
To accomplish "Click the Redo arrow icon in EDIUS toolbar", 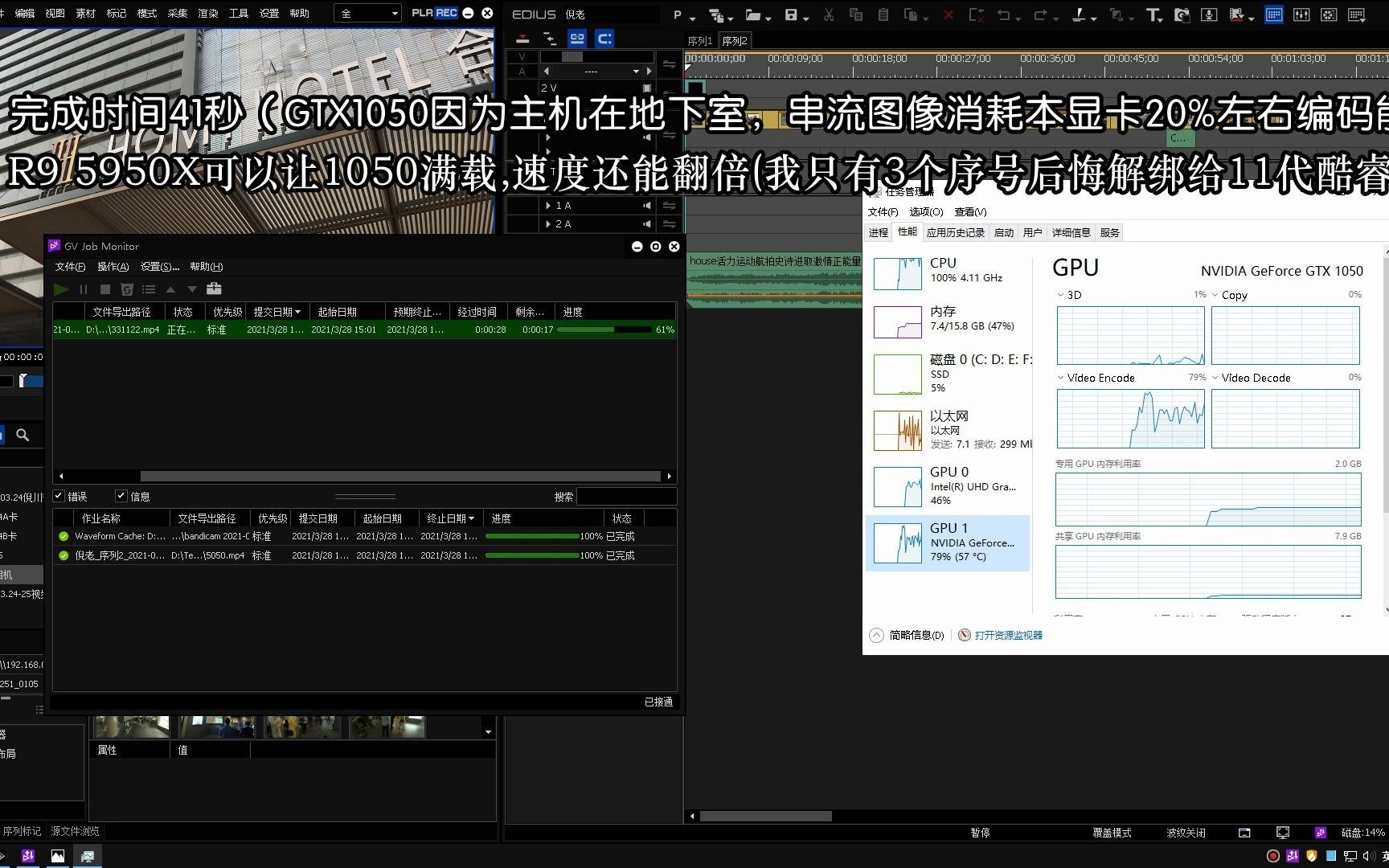I will pyautogui.click(x=1040, y=14).
